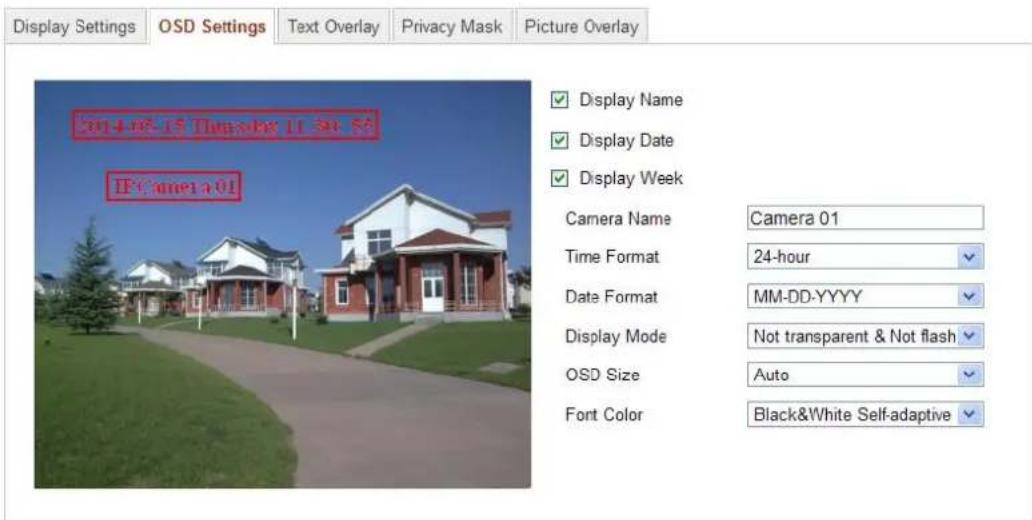The height and width of the screenshot is (520, 1032).
Task: Click the Display Date label text
Action: [x=626, y=140]
